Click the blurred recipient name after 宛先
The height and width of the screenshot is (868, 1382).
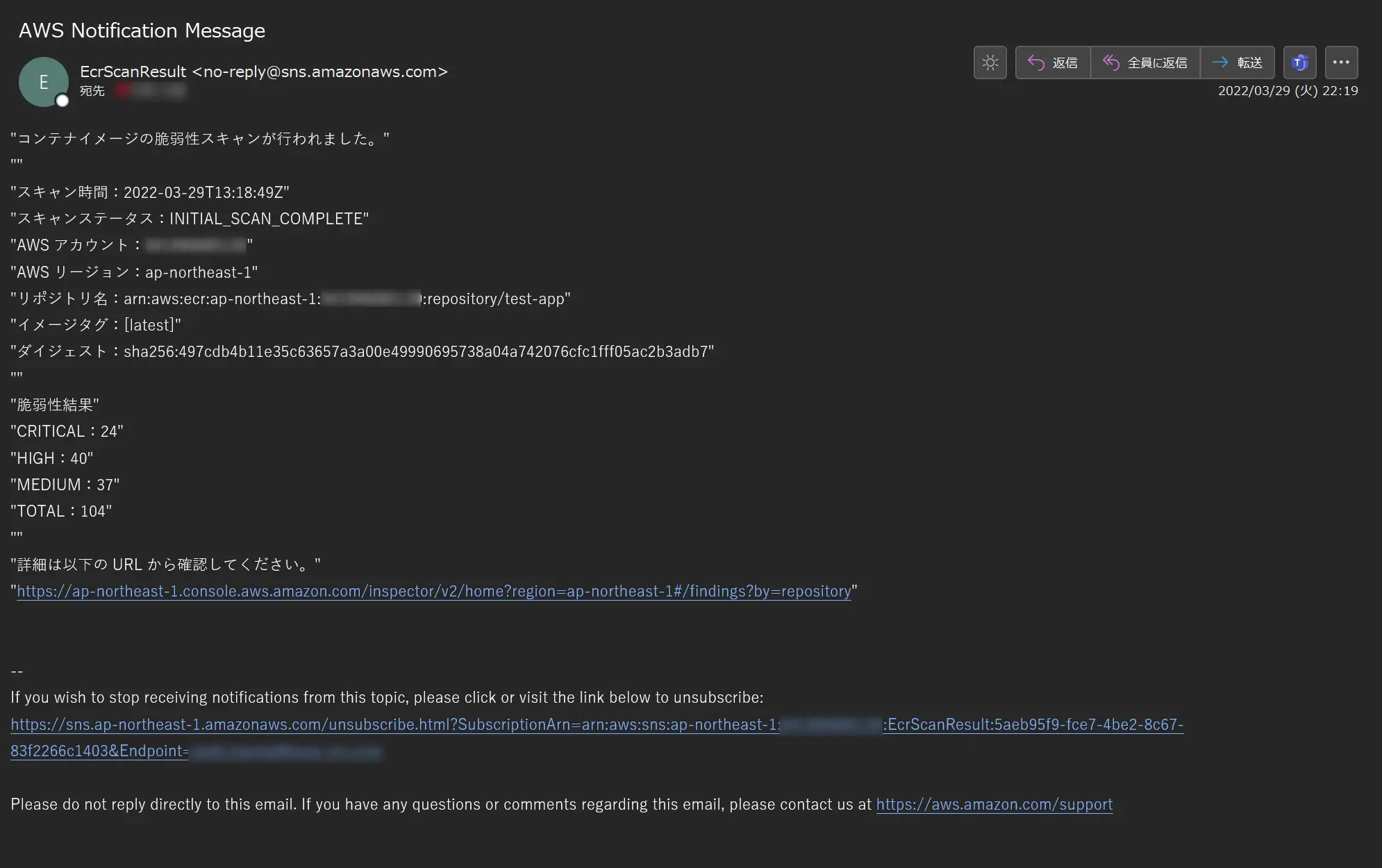[151, 91]
